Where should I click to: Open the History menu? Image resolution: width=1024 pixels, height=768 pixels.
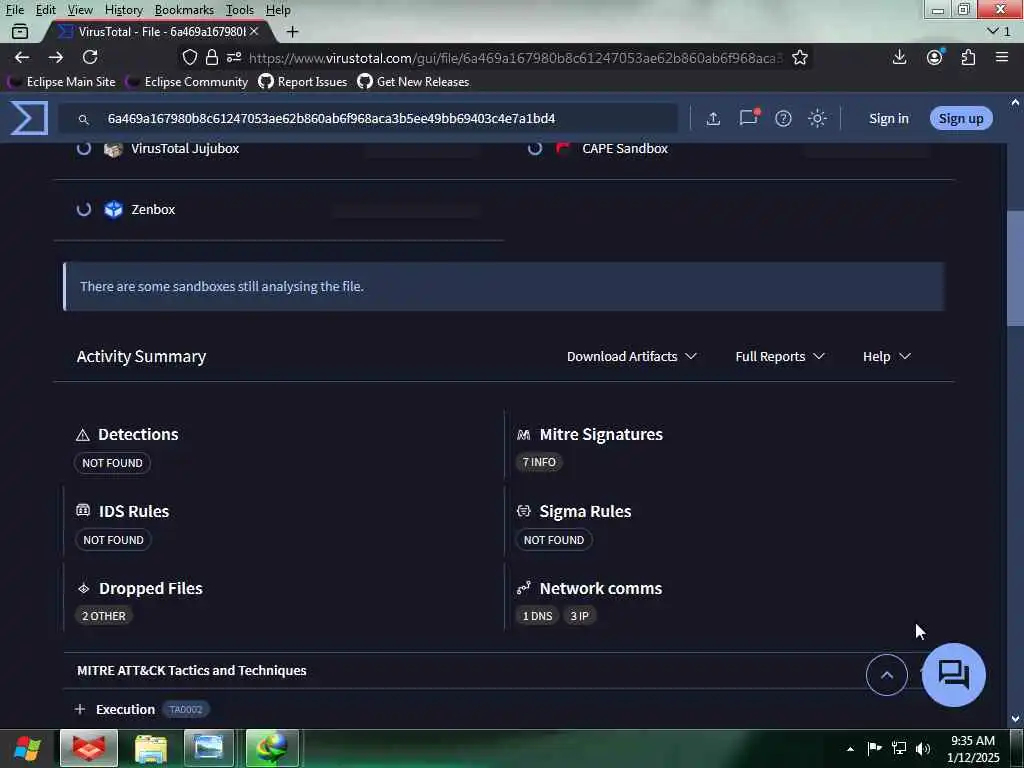point(123,10)
